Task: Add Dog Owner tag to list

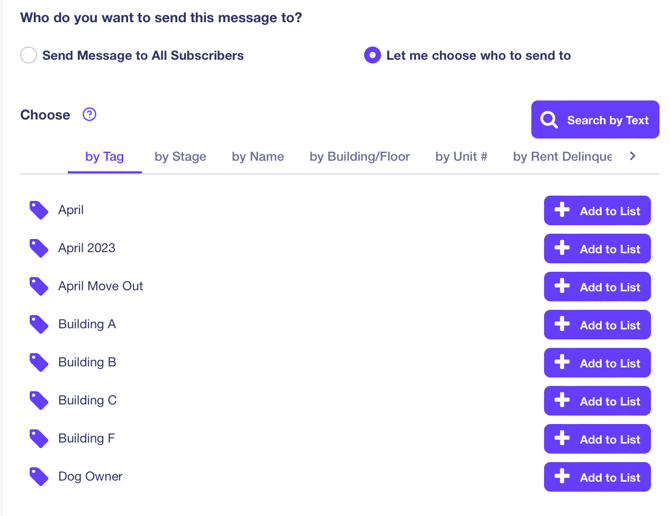Action: tap(597, 477)
